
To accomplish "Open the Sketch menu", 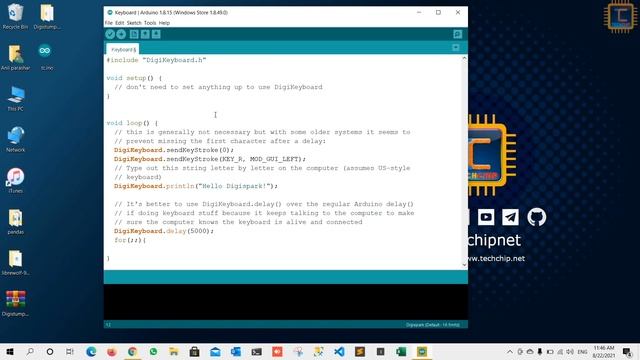I will point(134,23).
